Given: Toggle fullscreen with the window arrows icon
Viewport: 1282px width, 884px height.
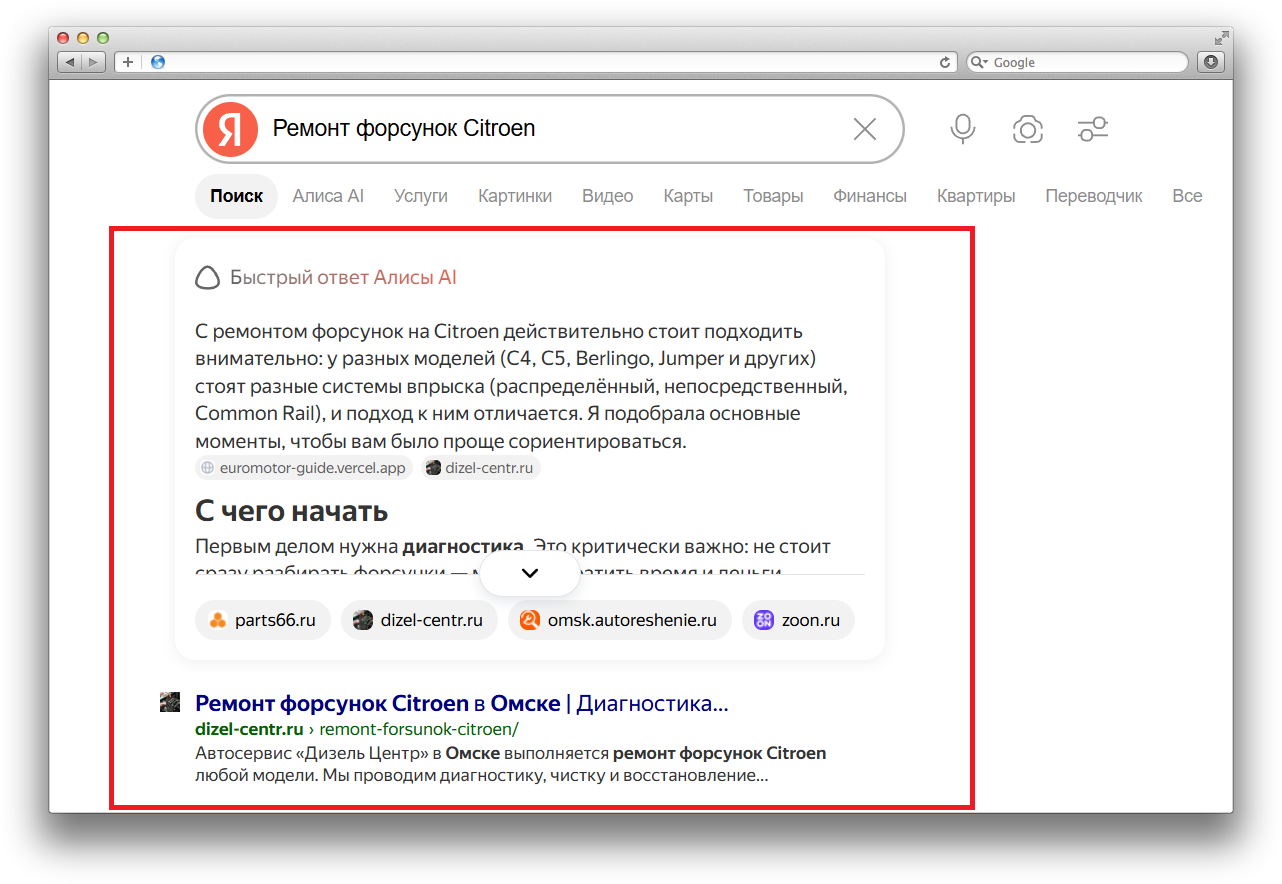Looking at the screenshot, I should coord(1221,38).
